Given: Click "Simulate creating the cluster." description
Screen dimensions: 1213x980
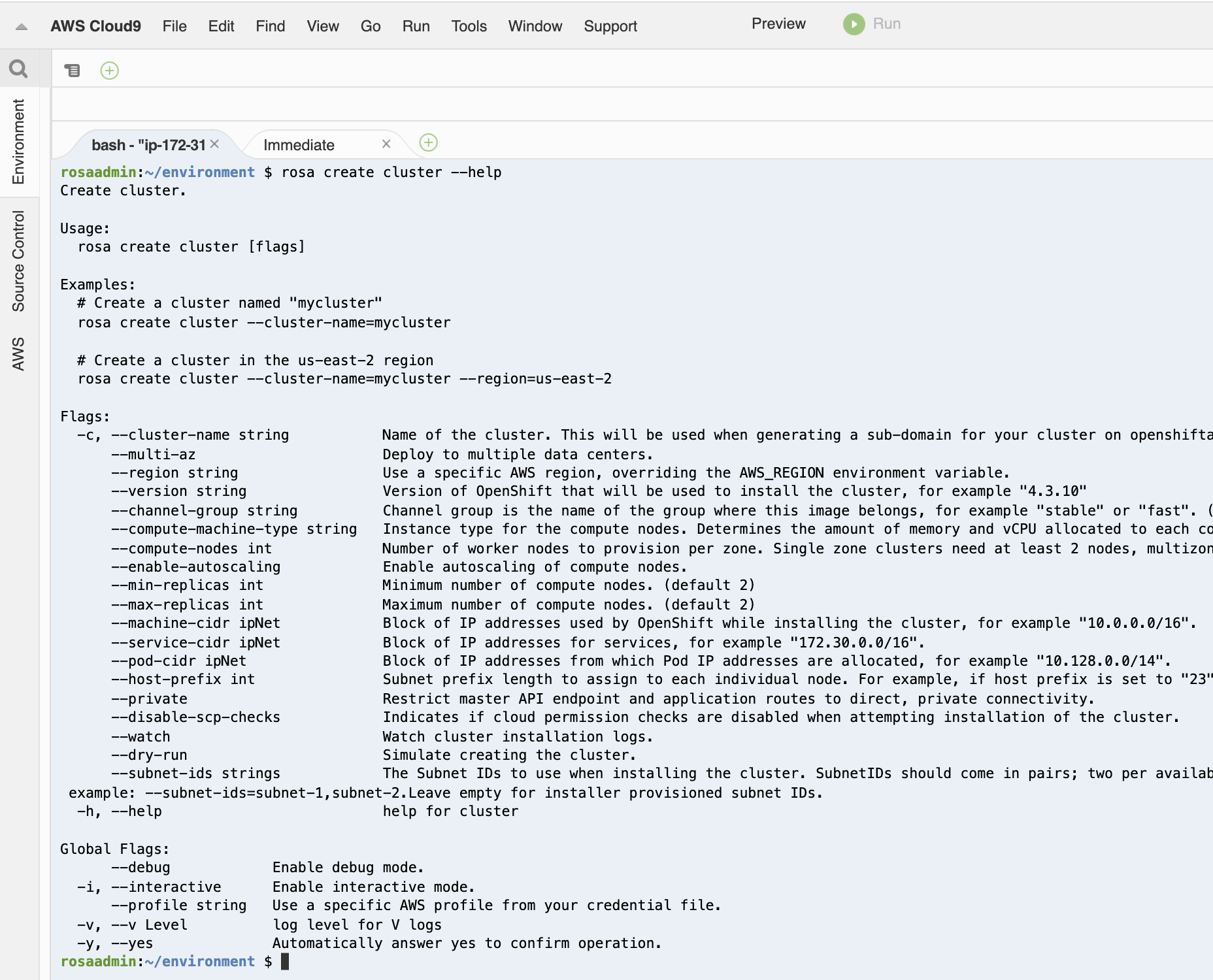Looking at the screenshot, I should pos(510,755).
